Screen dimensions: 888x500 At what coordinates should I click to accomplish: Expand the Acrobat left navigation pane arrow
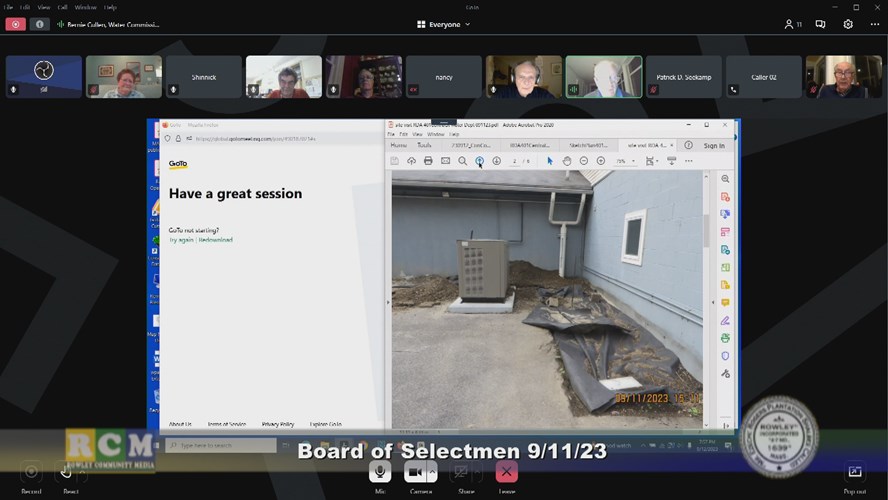(388, 302)
